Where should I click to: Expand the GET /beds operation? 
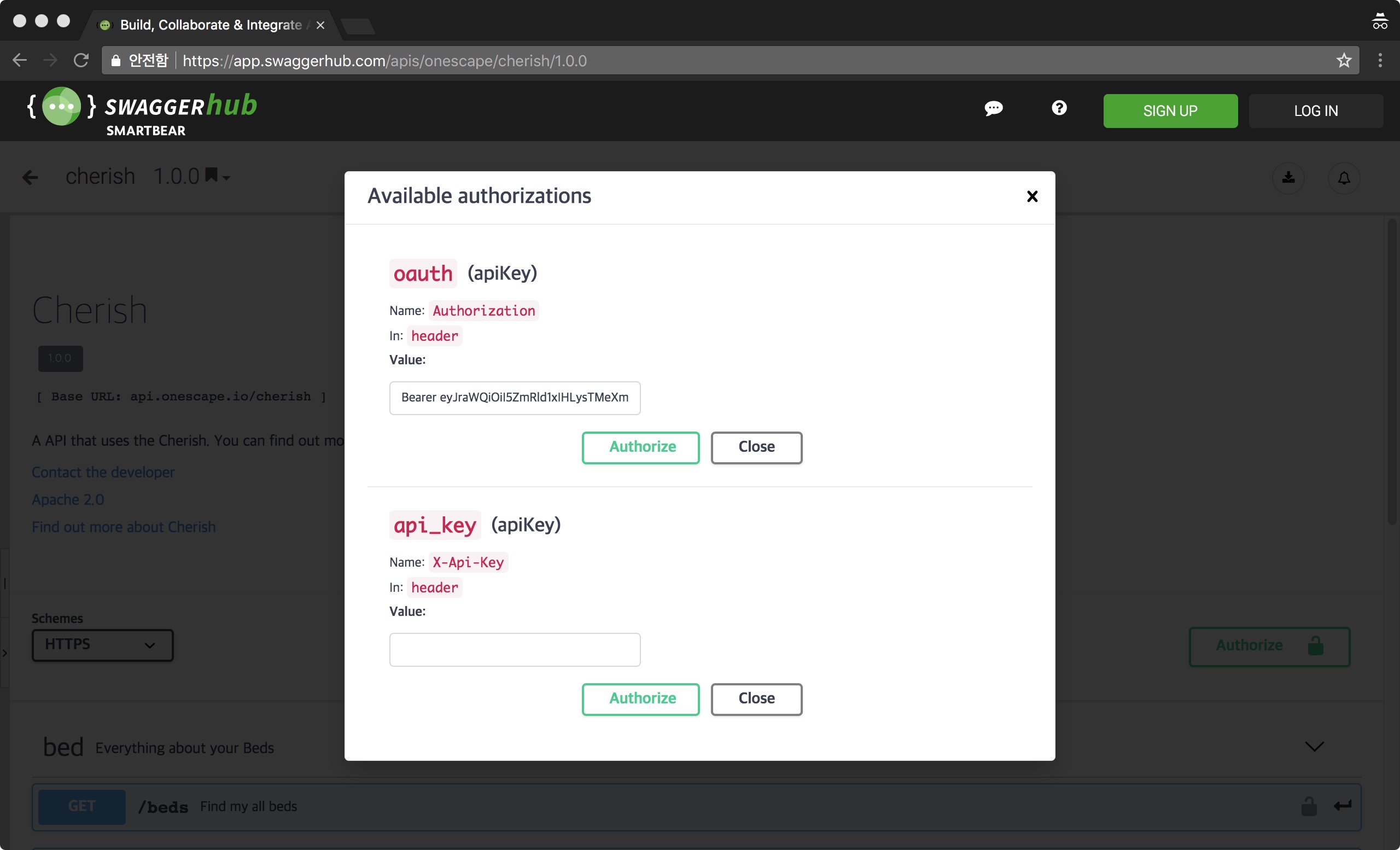click(696, 807)
